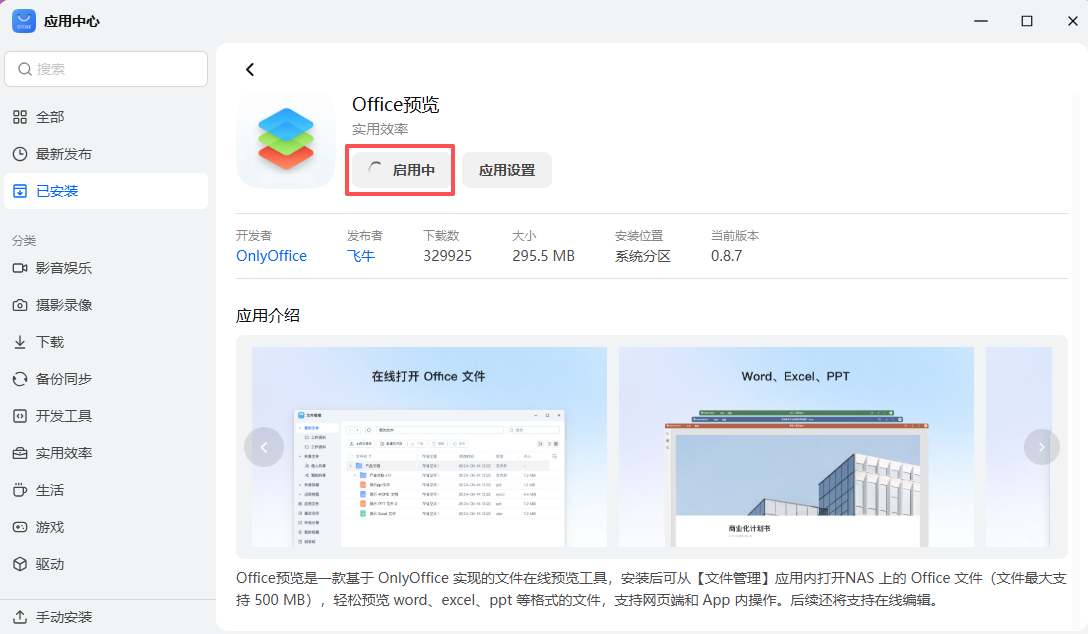Image resolution: width=1088 pixels, height=634 pixels.
Task: Click the 下载 arrow icon
Action: [20, 342]
